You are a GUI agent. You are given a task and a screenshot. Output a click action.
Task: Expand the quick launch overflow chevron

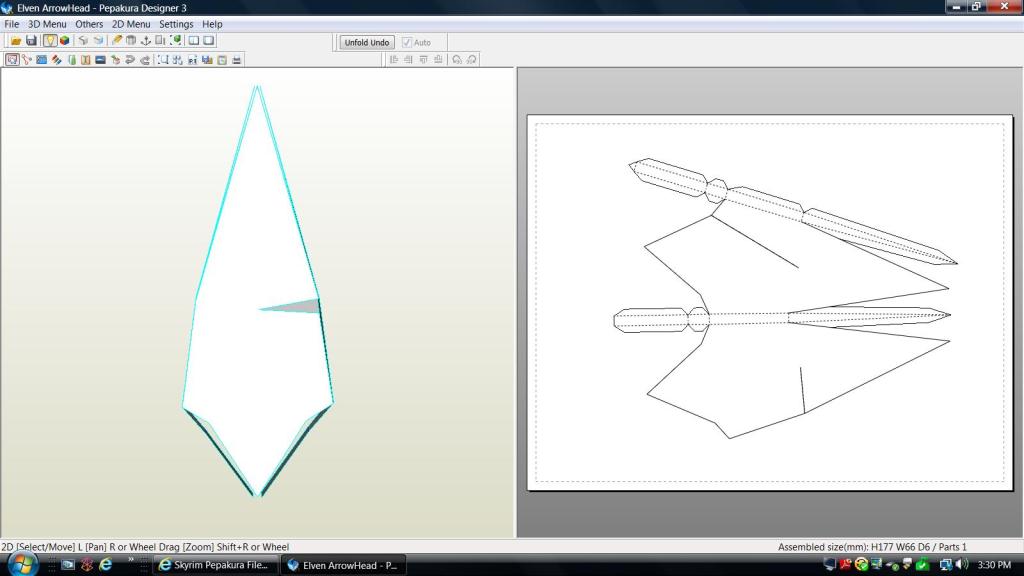click(131, 560)
